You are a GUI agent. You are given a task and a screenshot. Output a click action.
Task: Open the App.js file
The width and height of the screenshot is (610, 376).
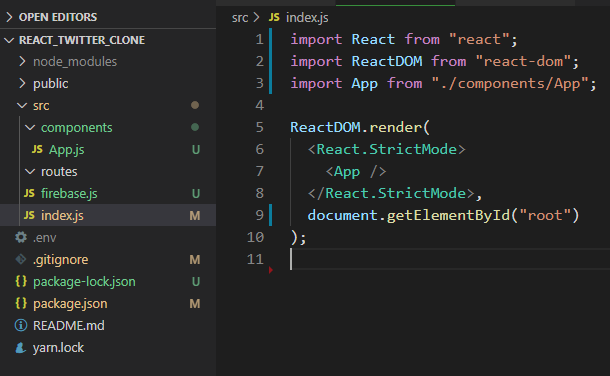(67, 150)
